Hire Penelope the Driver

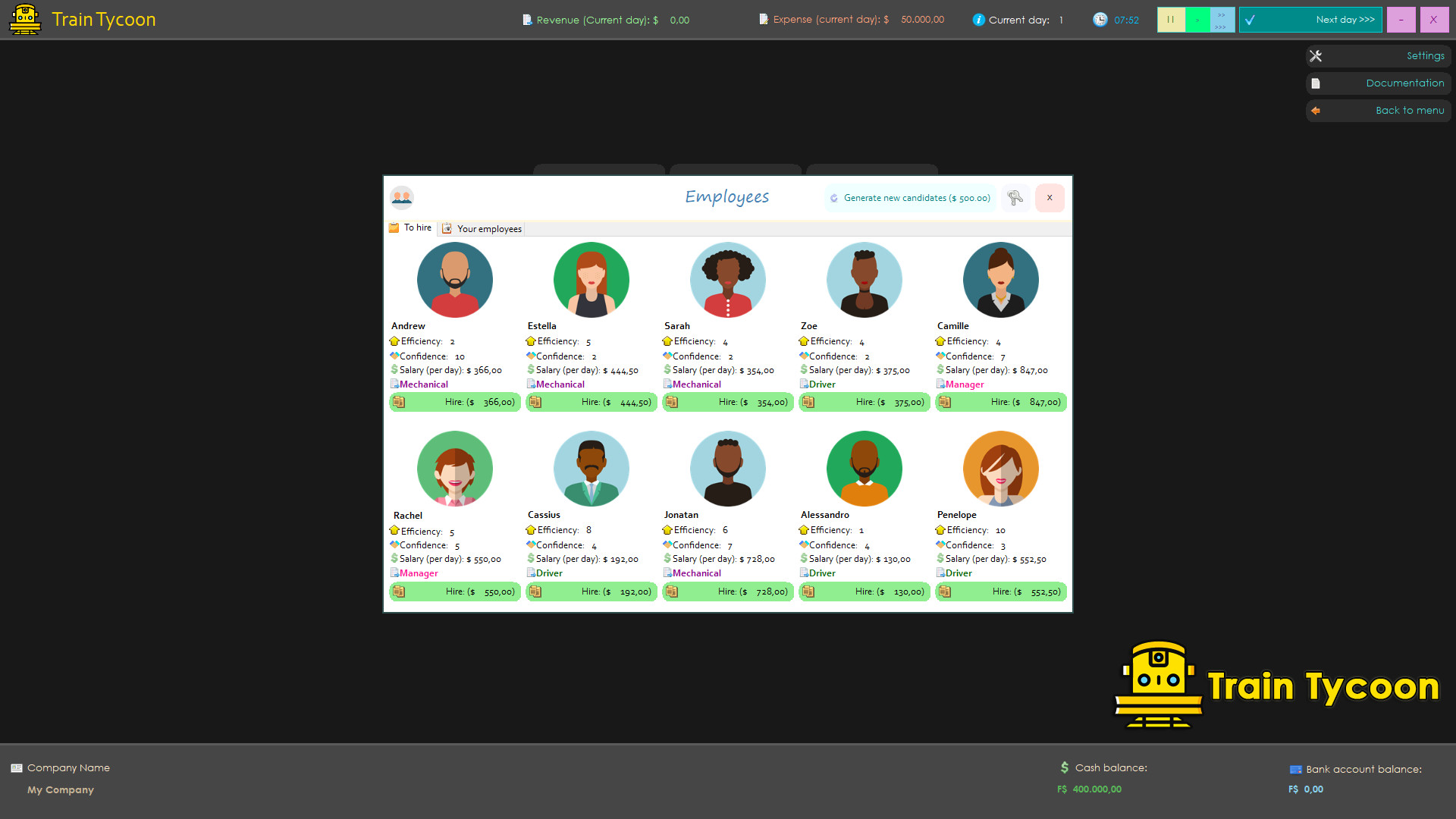[1000, 591]
